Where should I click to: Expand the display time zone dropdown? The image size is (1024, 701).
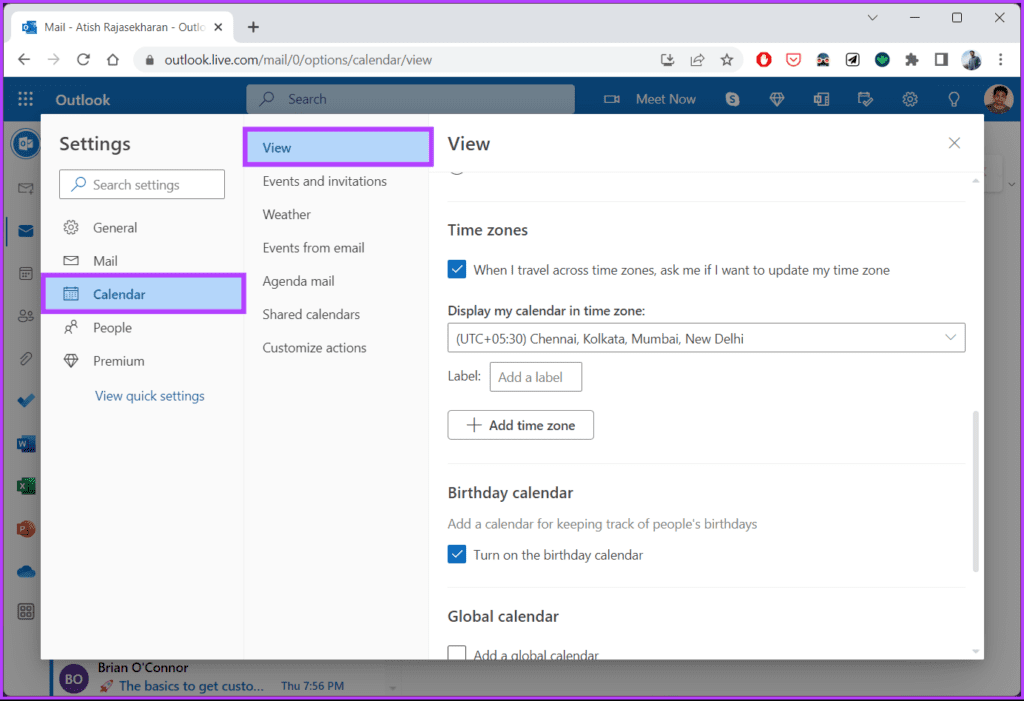tap(706, 338)
